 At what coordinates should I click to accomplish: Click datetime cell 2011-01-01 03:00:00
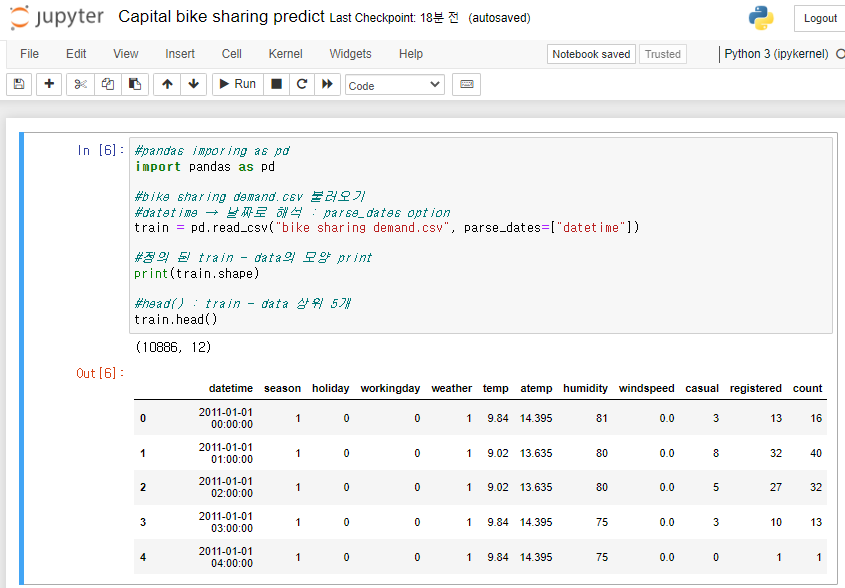(226, 522)
